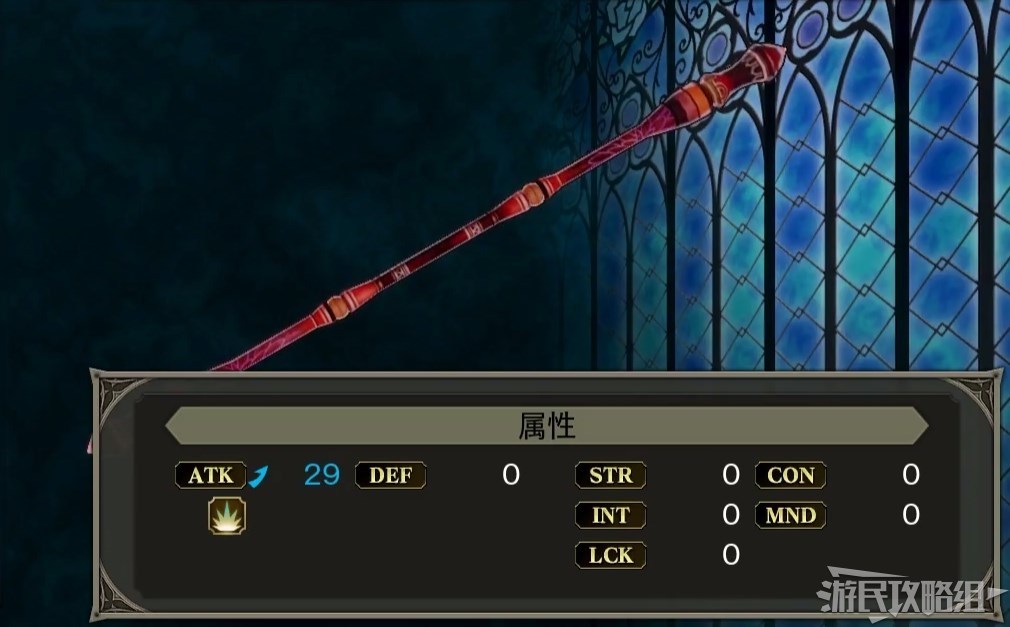Select the LCK stat badge
Screen dimensions: 1010x627
611,555
